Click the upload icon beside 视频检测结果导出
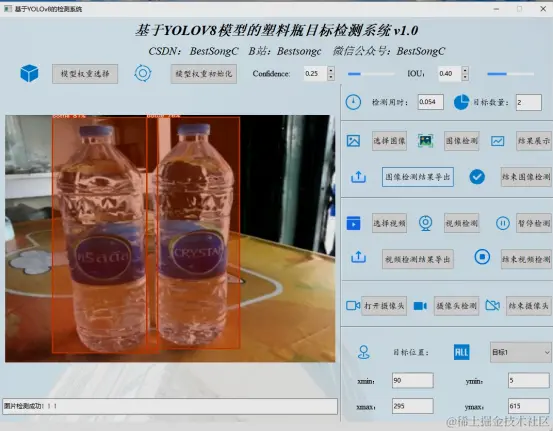This screenshot has height=432, width=554. 358,257
